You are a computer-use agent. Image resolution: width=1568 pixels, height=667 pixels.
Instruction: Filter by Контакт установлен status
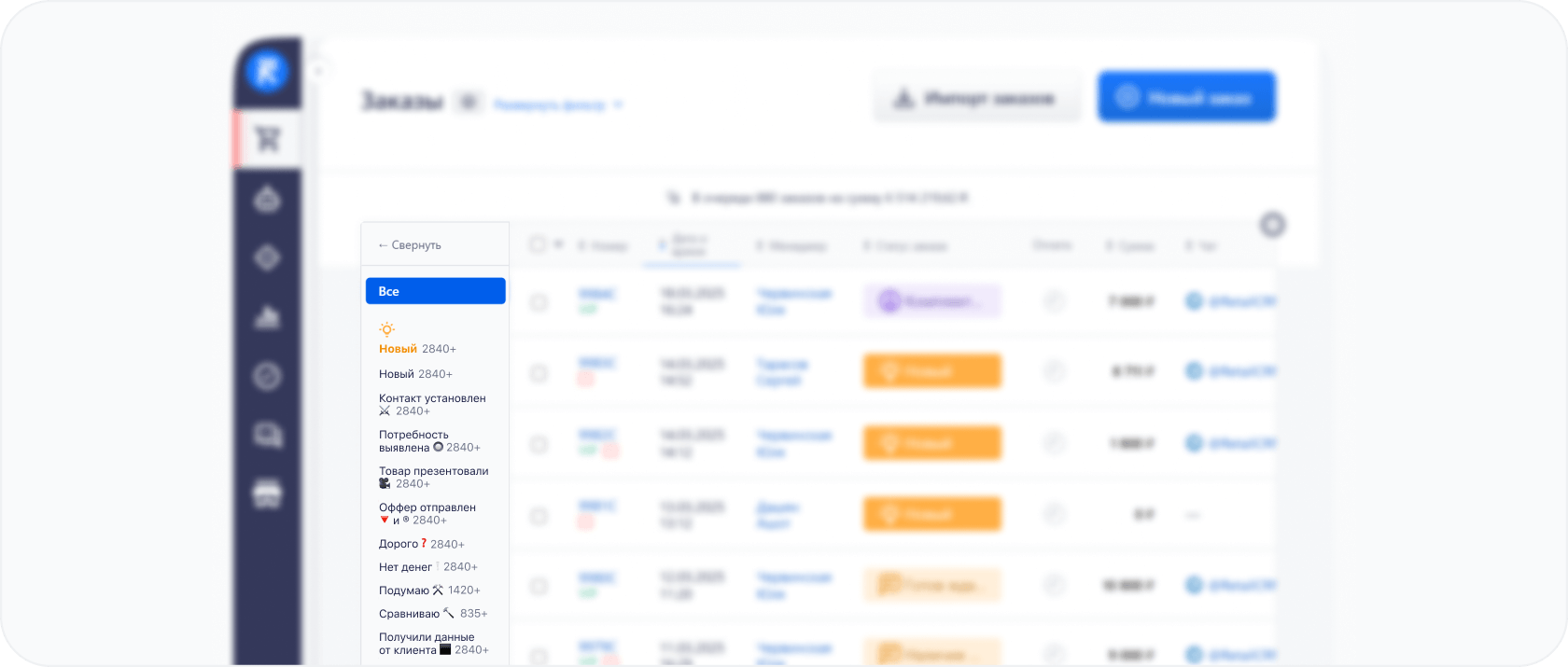coord(432,405)
